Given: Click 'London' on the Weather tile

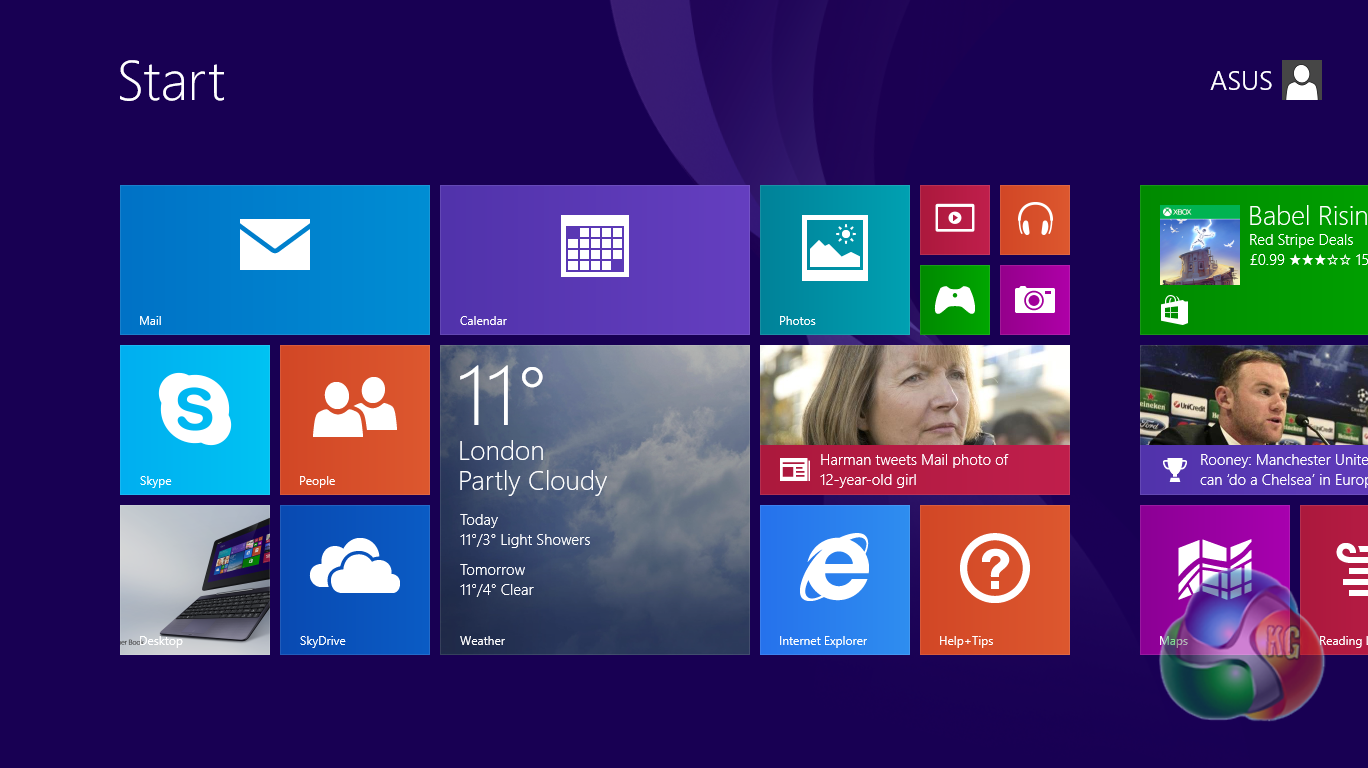Looking at the screenshot, I should click(501, 451).
